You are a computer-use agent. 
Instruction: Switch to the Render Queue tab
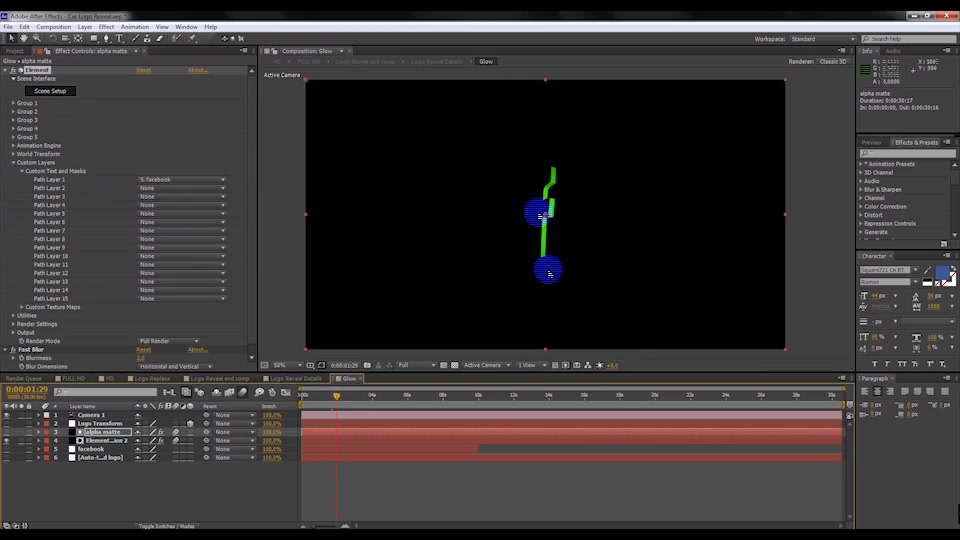[x=24, y=379]
